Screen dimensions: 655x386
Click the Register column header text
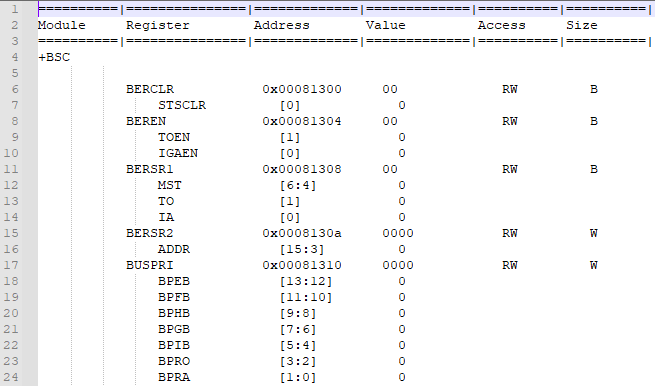[158, 25]
